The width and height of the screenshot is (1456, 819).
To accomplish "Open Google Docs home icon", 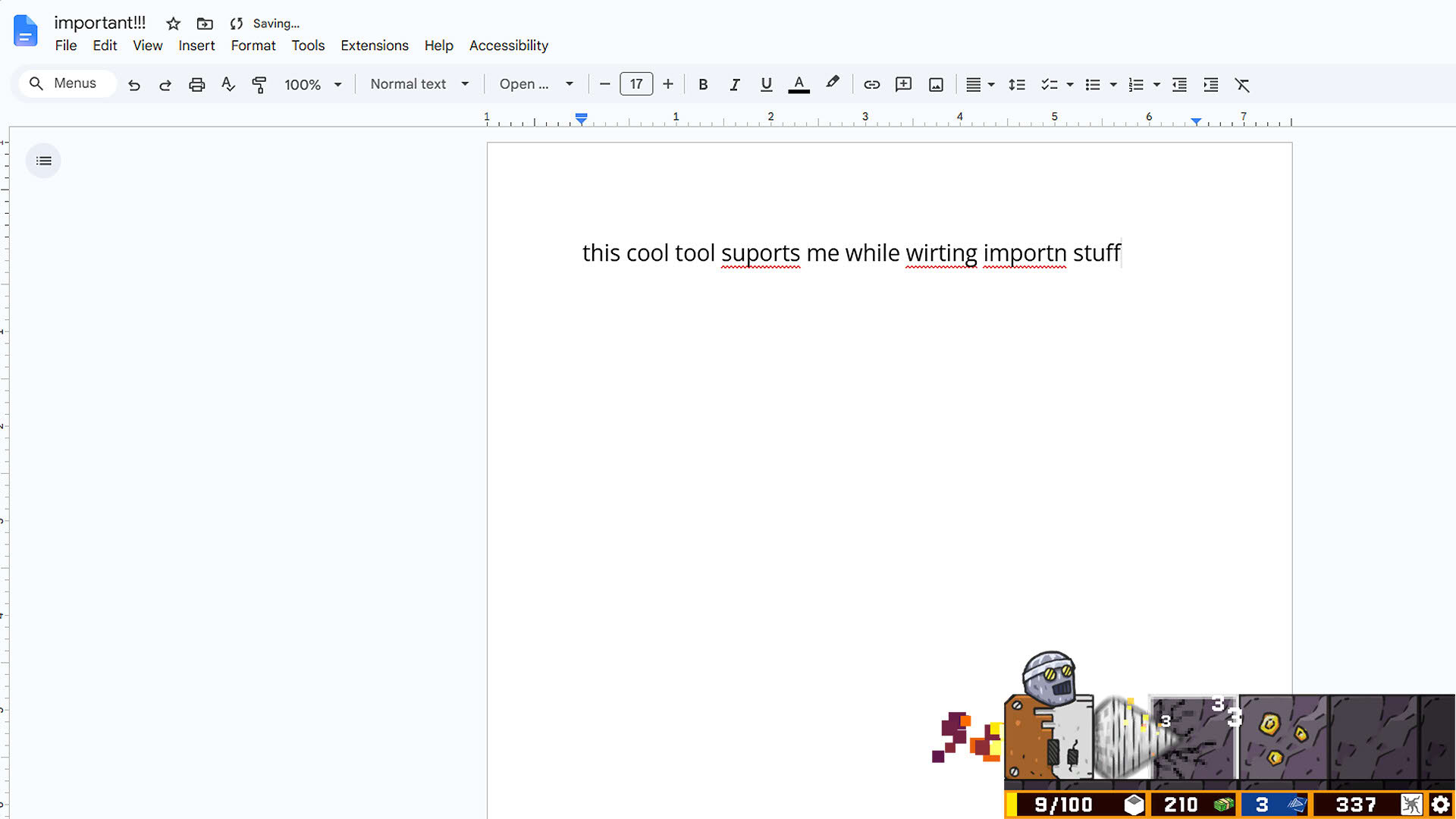I will 26,31.
